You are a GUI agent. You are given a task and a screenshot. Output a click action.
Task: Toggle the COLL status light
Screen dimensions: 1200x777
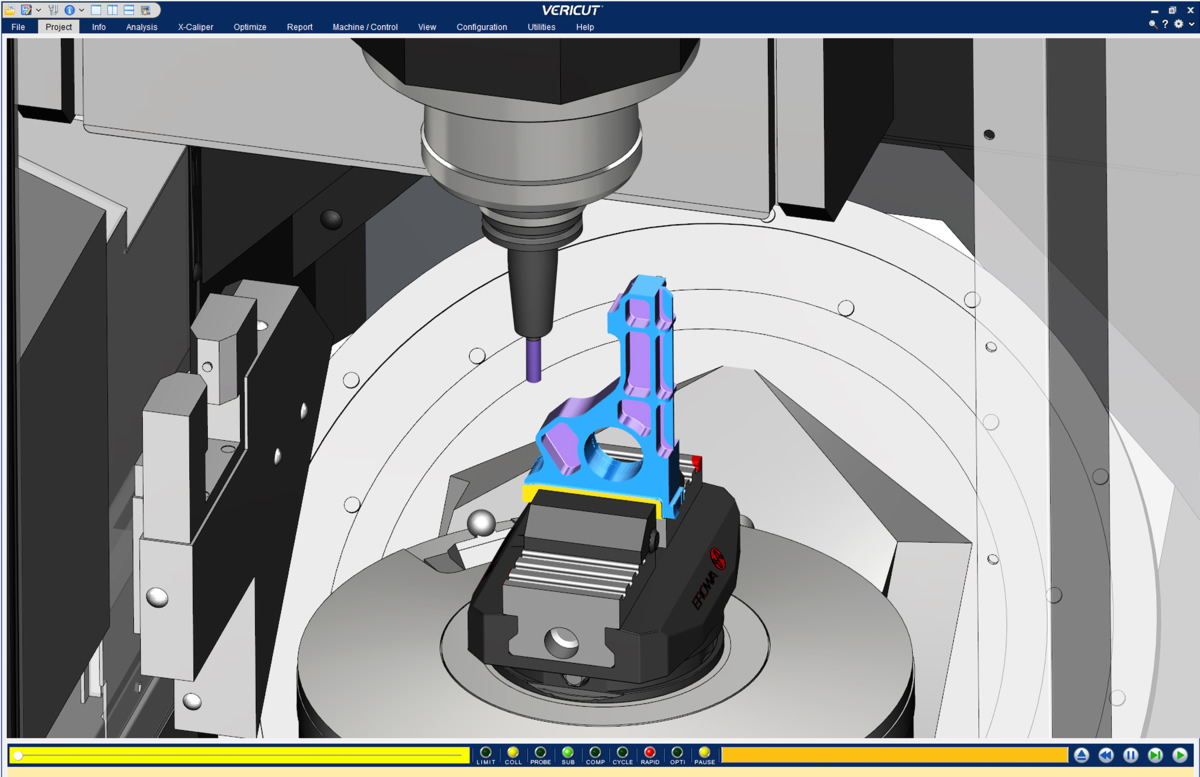click(x=513, y=752)
